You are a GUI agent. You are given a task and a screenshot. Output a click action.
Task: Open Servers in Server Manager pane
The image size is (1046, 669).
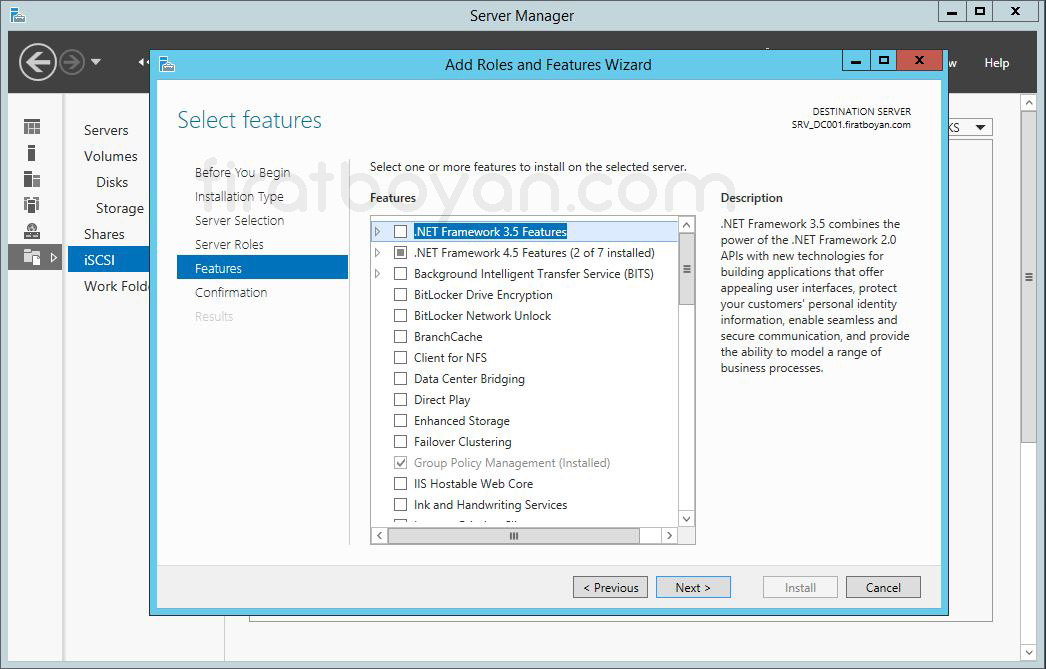click(106, 130)
